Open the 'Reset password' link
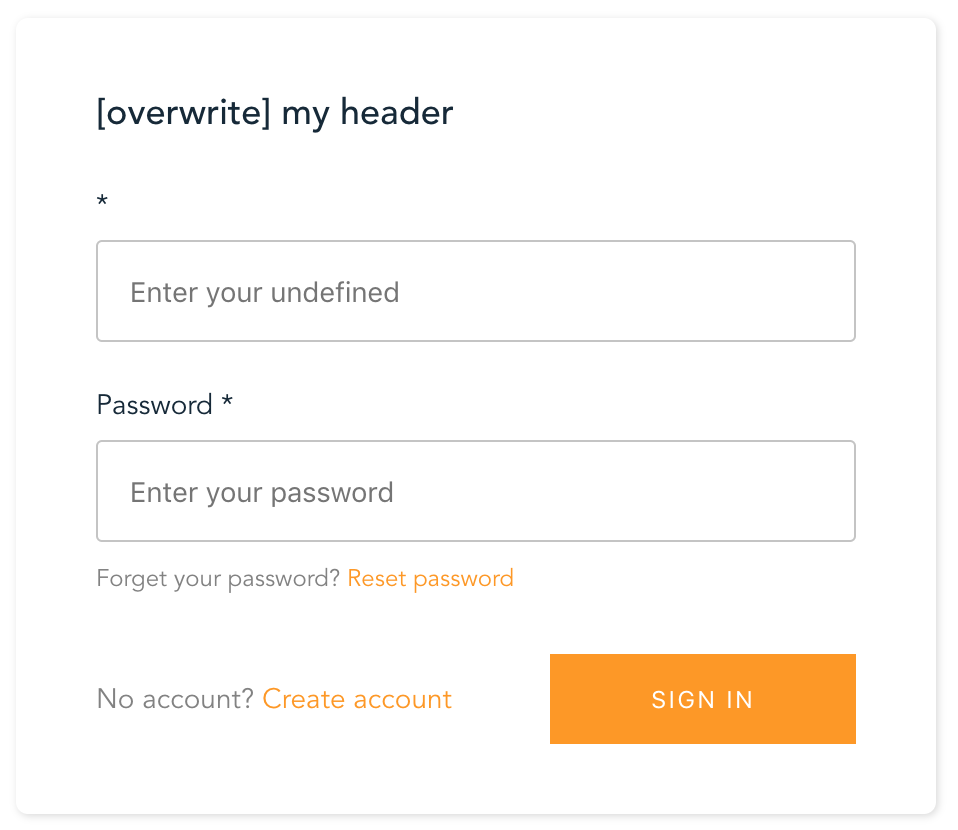Viewport: 958px width, 830px height. click(x=430, y=578)
